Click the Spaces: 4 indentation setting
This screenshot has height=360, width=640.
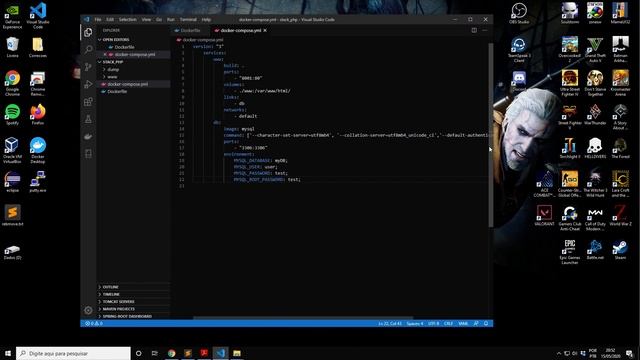tap(415, 323)
